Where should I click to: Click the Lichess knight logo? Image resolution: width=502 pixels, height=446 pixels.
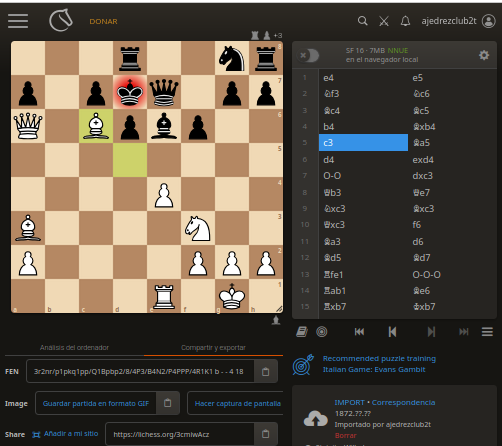61,20
